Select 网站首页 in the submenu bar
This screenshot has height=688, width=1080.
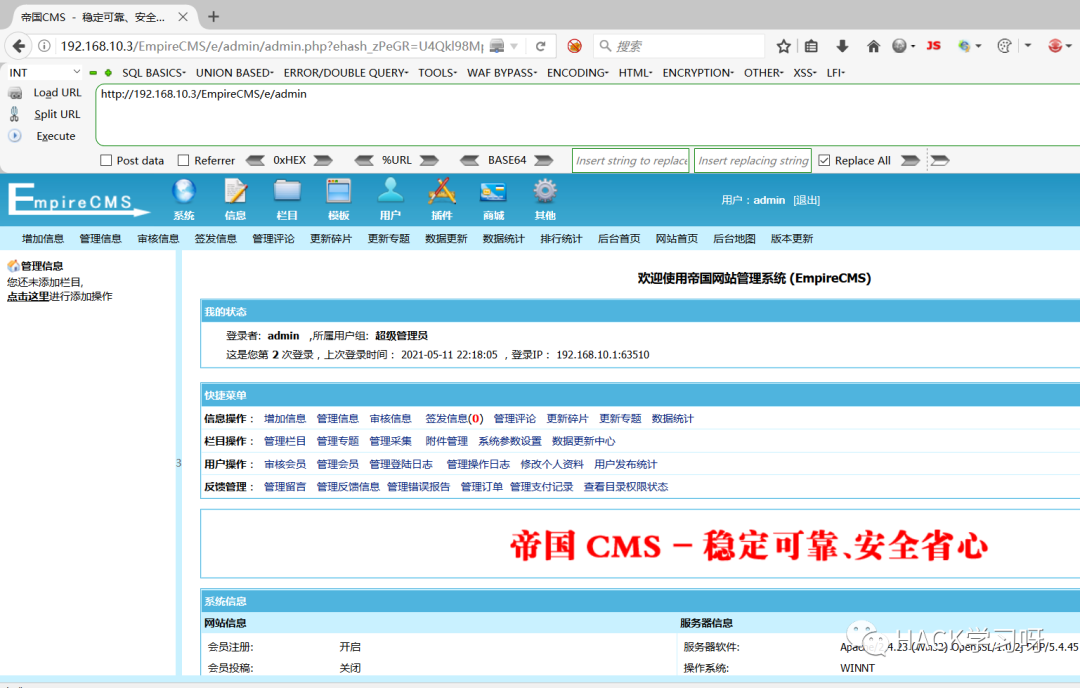676,239
